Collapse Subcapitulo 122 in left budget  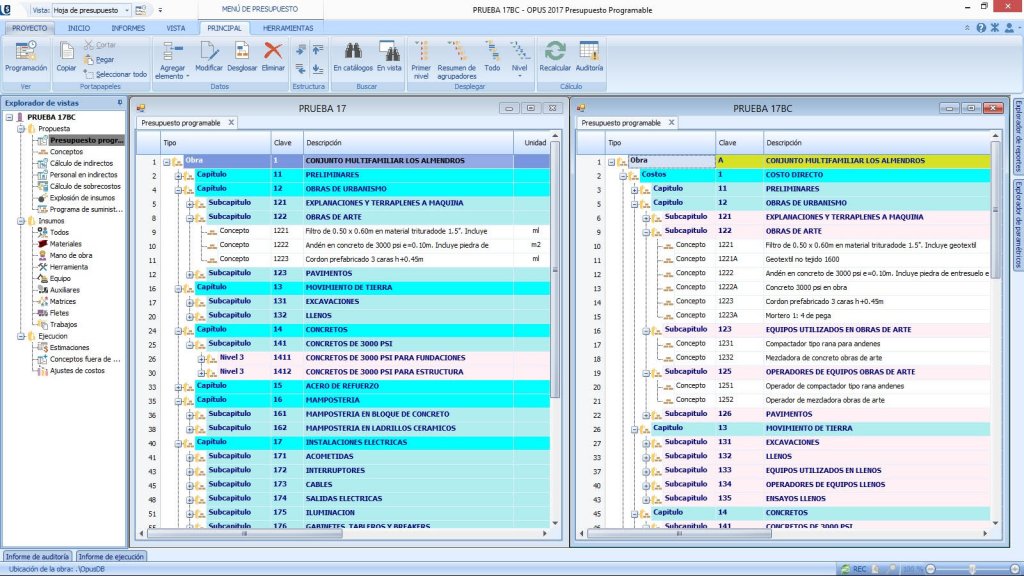pyautogui.click(x=189, y=217)
